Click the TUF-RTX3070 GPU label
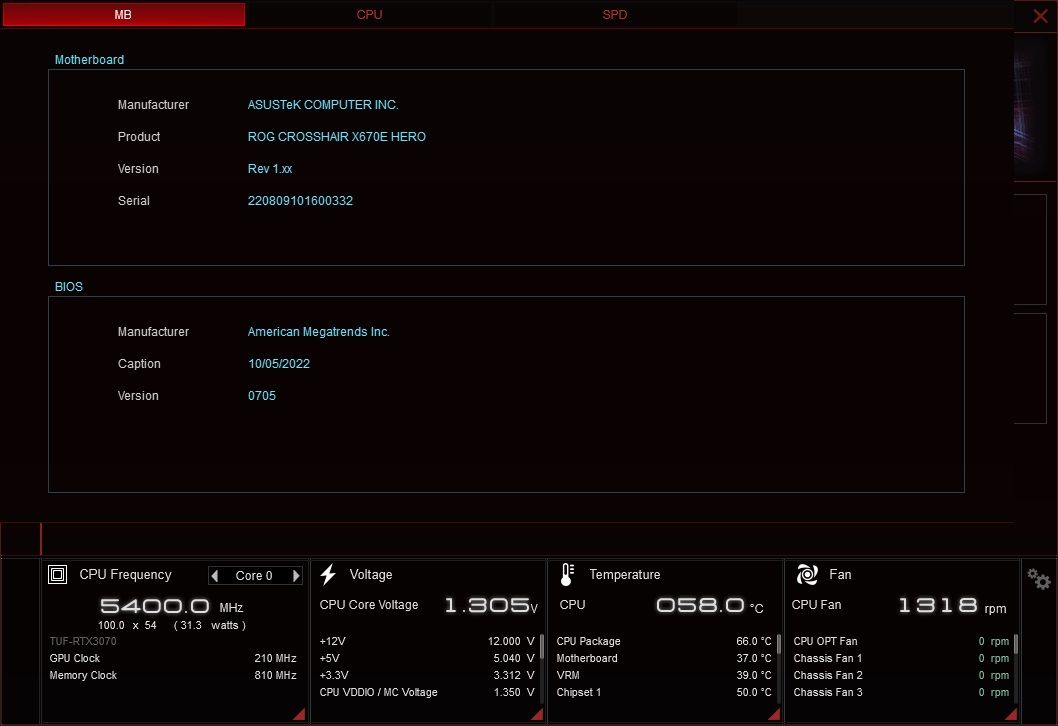The width and height of the screenshot is (1058, 726). click(x=83, y=641)
